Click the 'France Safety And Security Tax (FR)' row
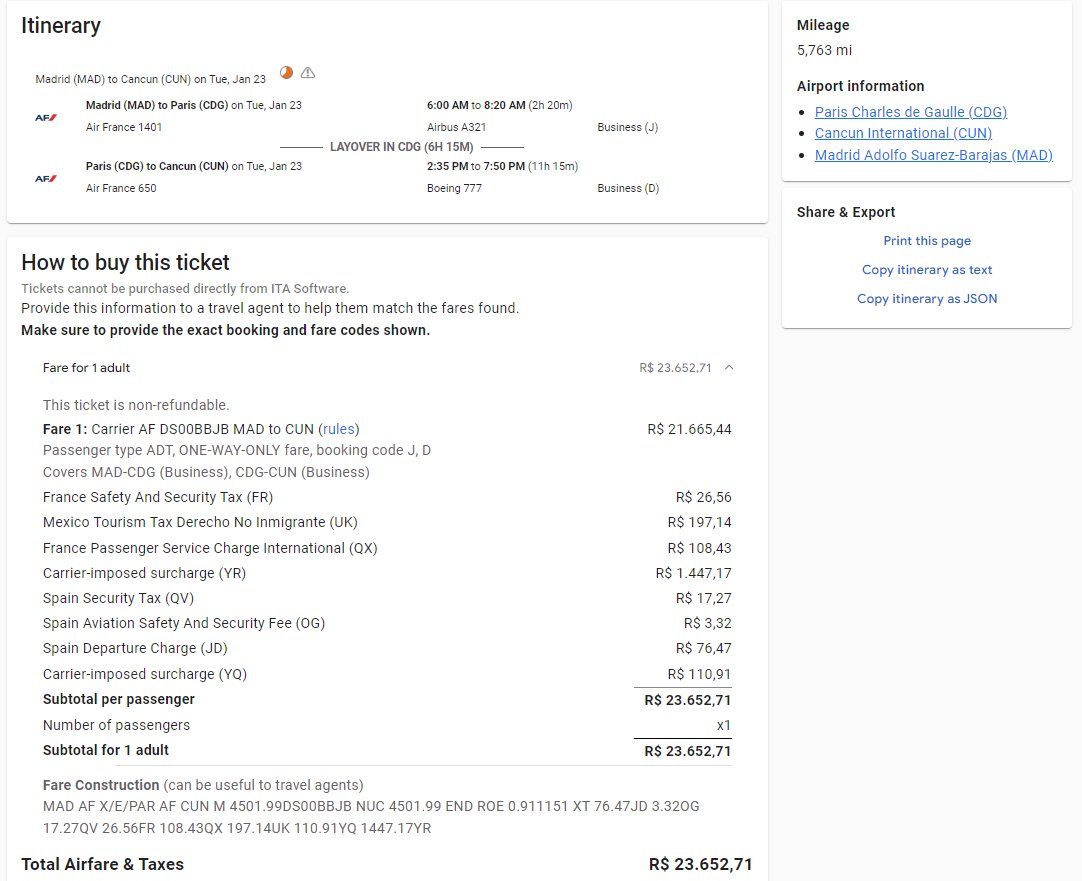This screenshot has height=881, width=1082. point(386,497)
